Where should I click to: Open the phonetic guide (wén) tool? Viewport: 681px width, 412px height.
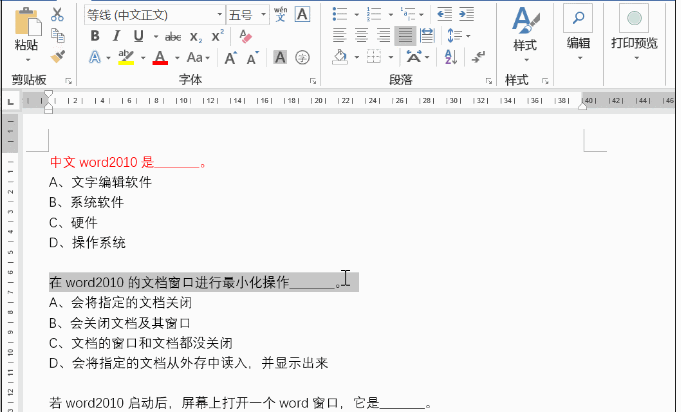click(281, 14)
